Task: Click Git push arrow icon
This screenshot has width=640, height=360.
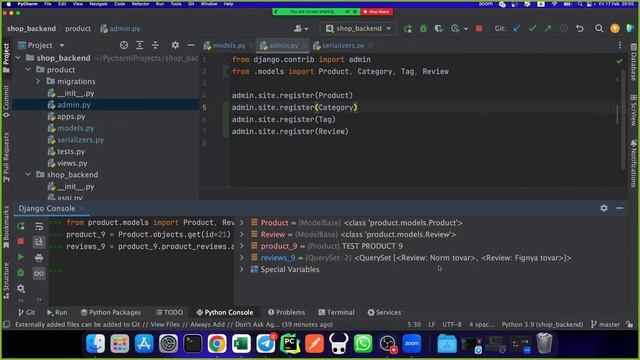Action: (x=548, y=29)
